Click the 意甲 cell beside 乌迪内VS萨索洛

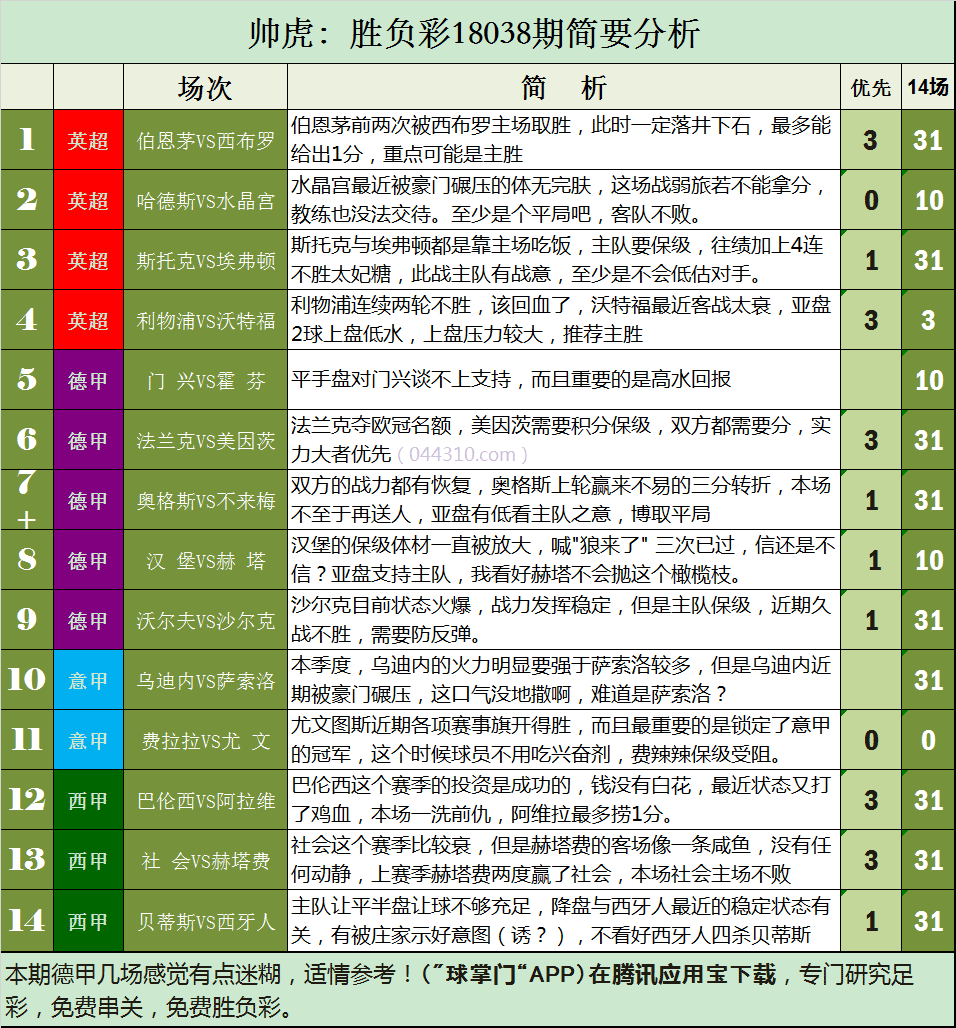click(x=89, y=680)
